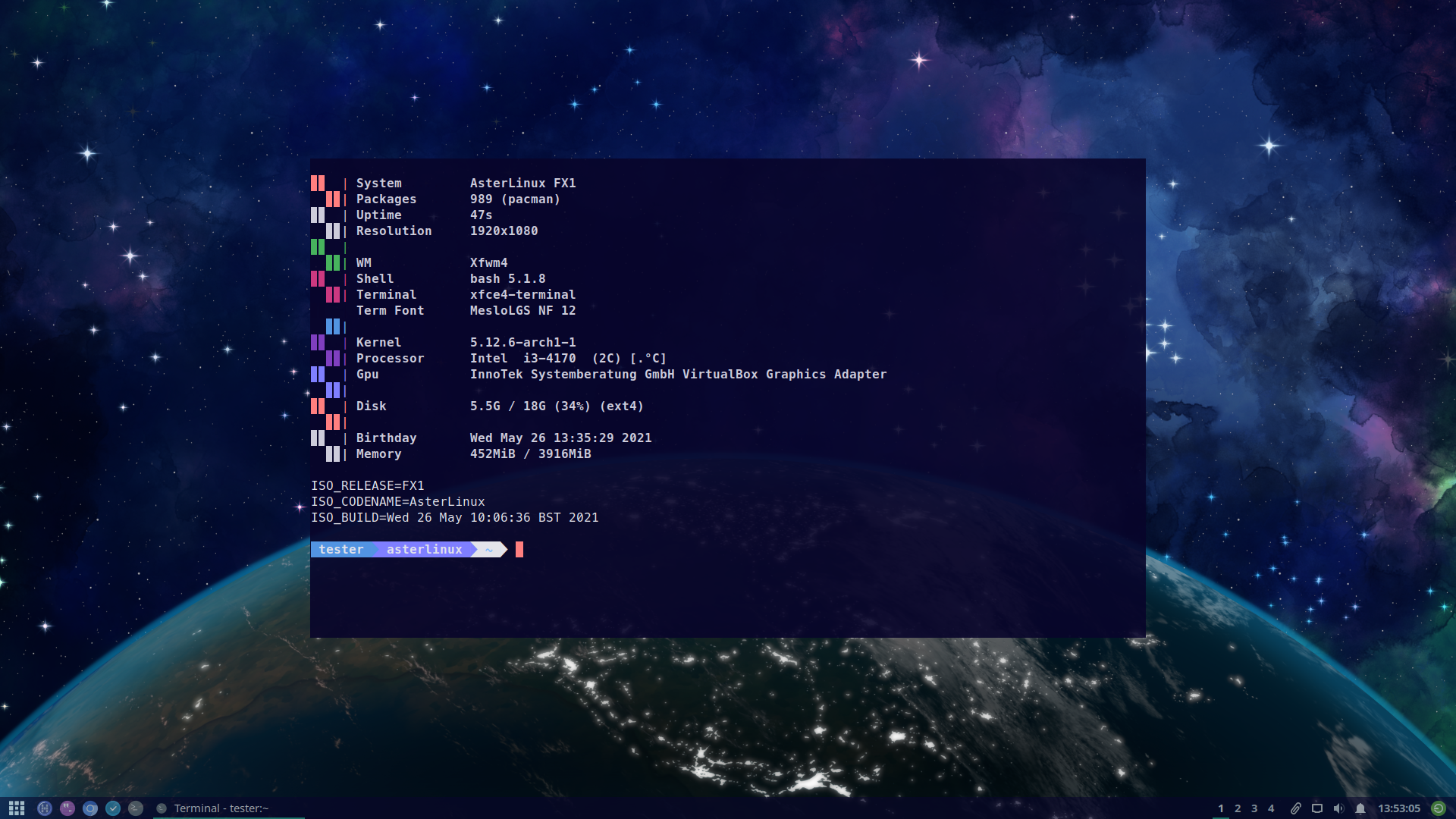
Task: Click the 'tester' prompt segment
Action: [341, 549]
